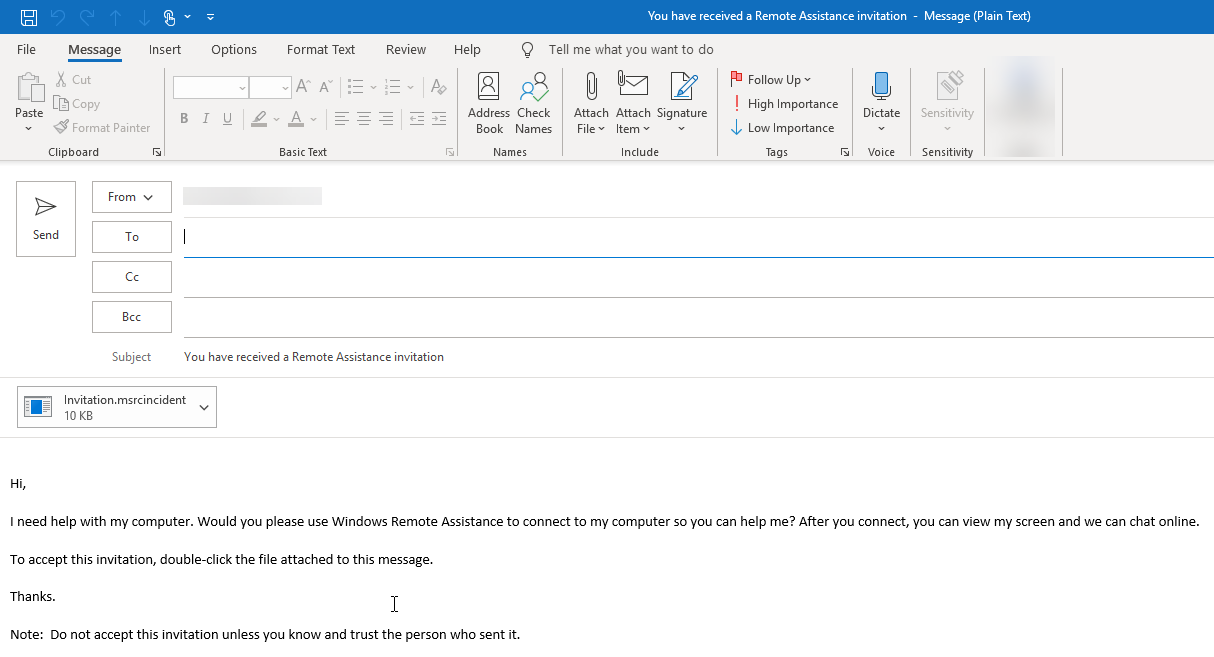
Task: Click the Check Names button
Action: pos(534,104)
